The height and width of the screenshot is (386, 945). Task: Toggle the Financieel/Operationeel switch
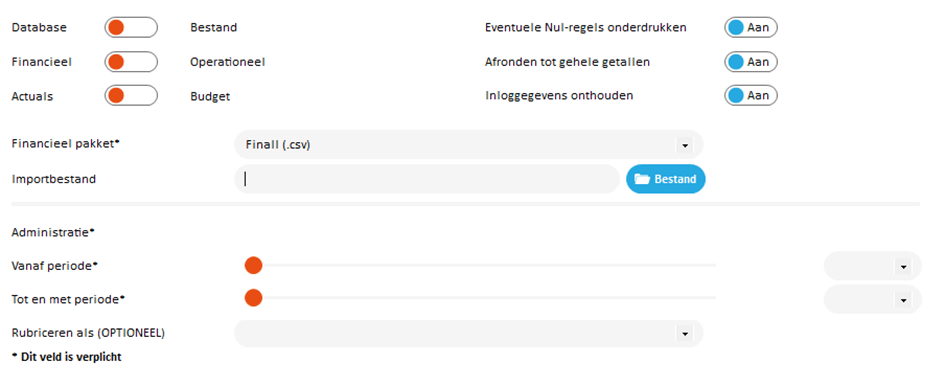coord(131,62)
